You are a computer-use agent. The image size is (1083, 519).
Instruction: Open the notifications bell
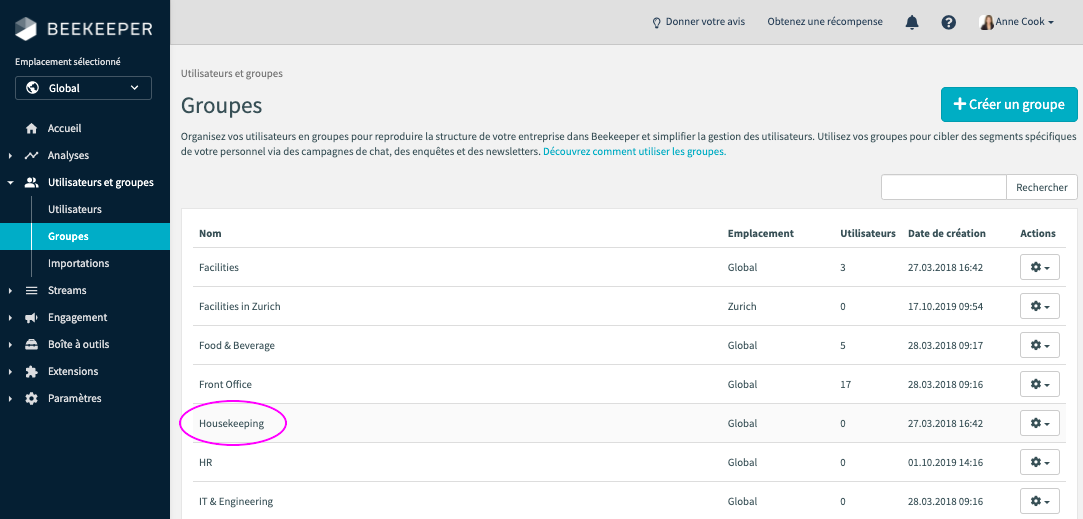(x=912, y=22)
